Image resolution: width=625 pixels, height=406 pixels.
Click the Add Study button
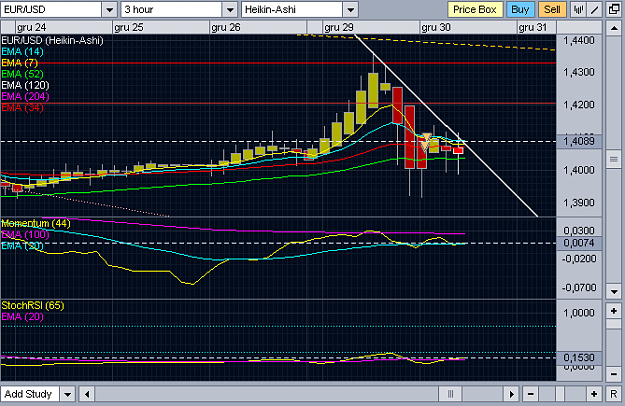tap(29, 394)
